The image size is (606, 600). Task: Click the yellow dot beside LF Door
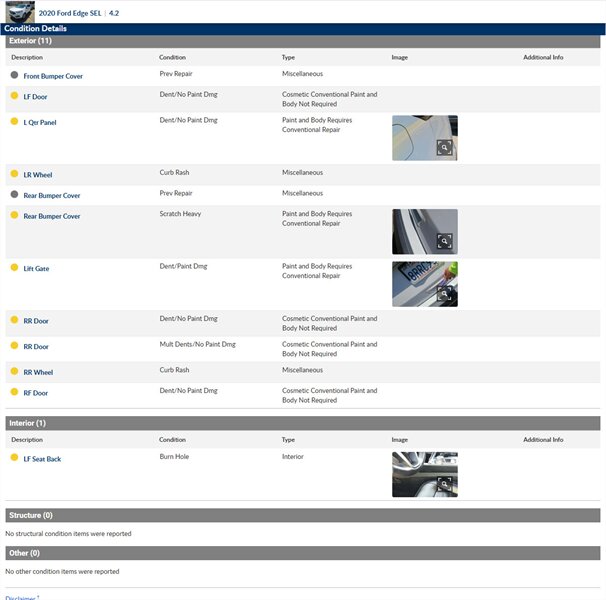[x=14, y=95]
